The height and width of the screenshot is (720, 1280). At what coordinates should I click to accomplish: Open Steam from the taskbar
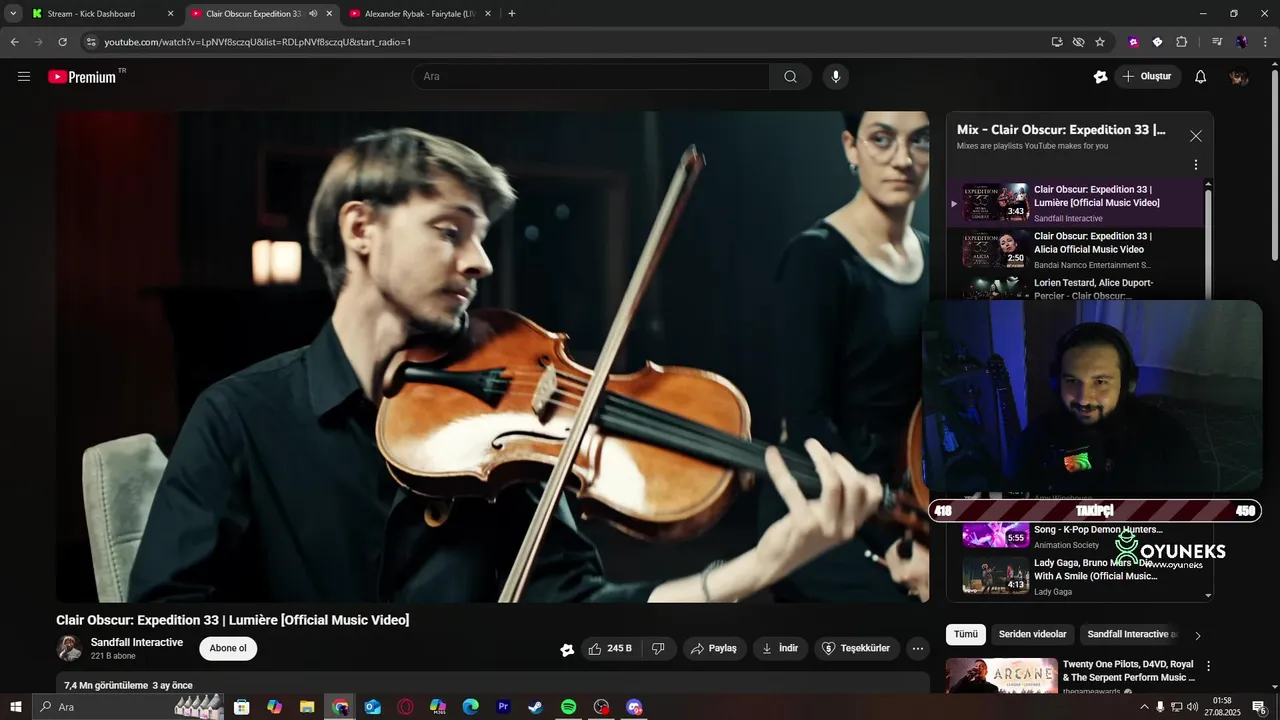[x=535, y=707]
